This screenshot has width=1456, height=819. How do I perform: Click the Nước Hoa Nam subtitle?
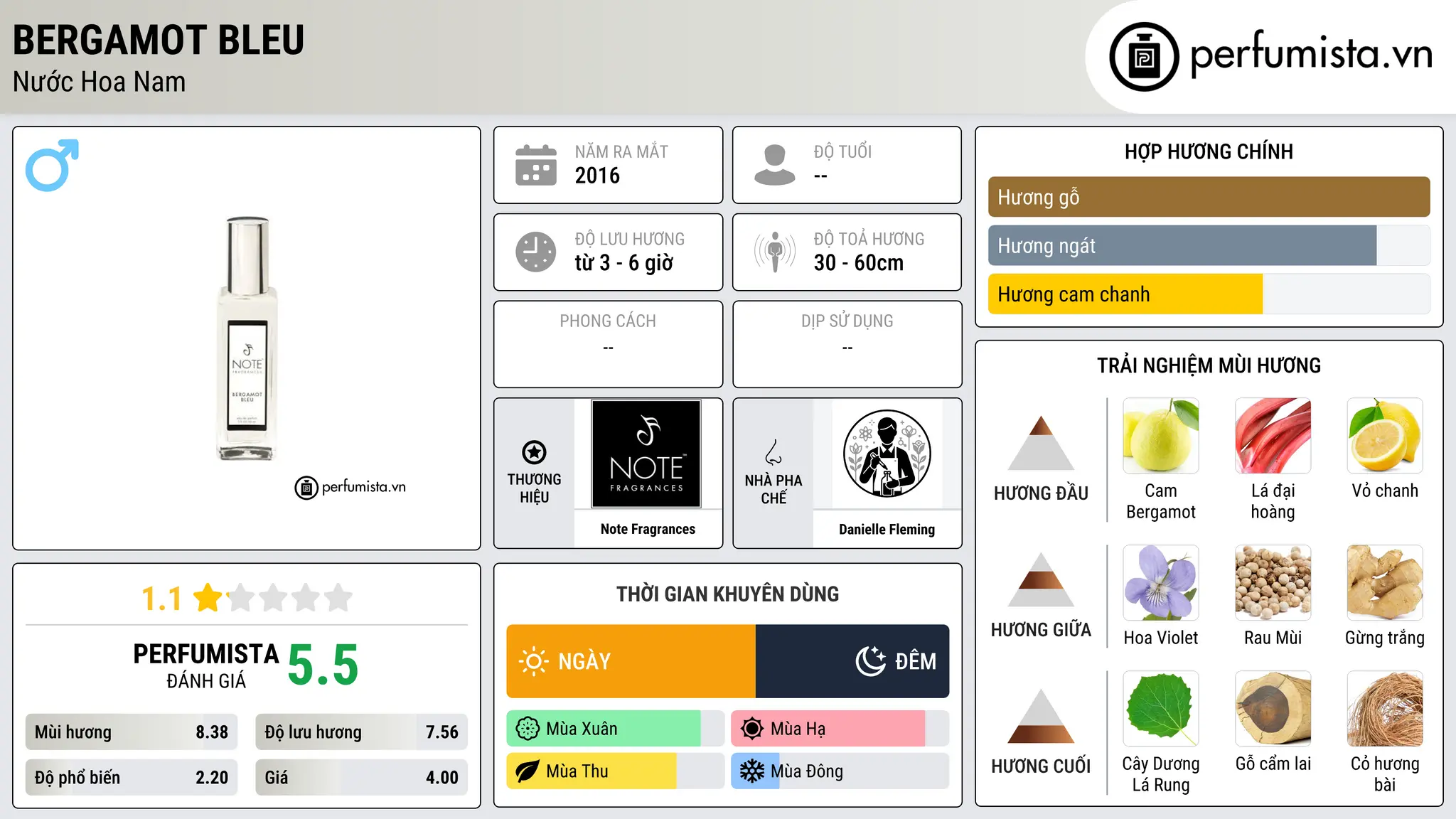tap(100, 82)
